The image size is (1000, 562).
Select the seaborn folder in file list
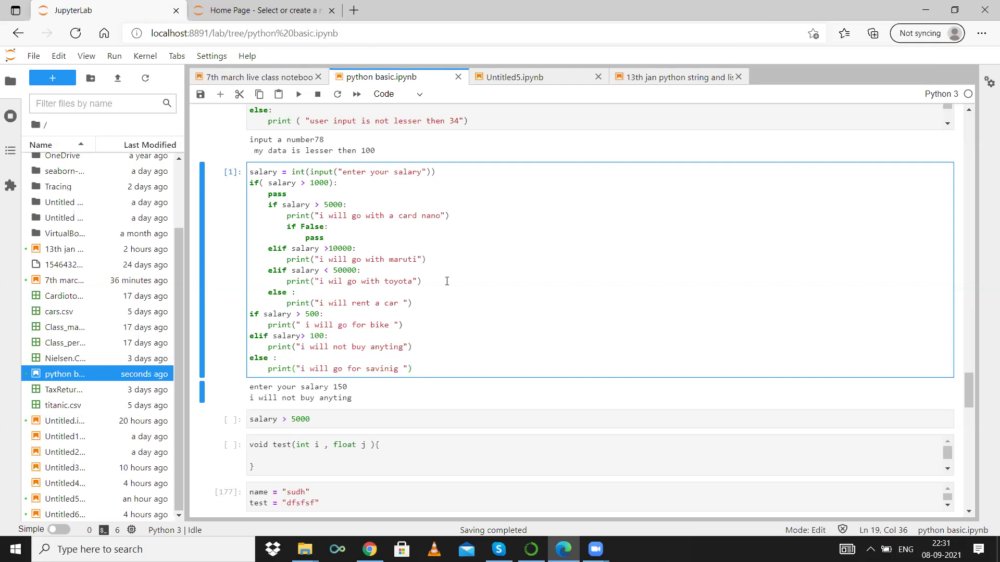tap(99, 171)
